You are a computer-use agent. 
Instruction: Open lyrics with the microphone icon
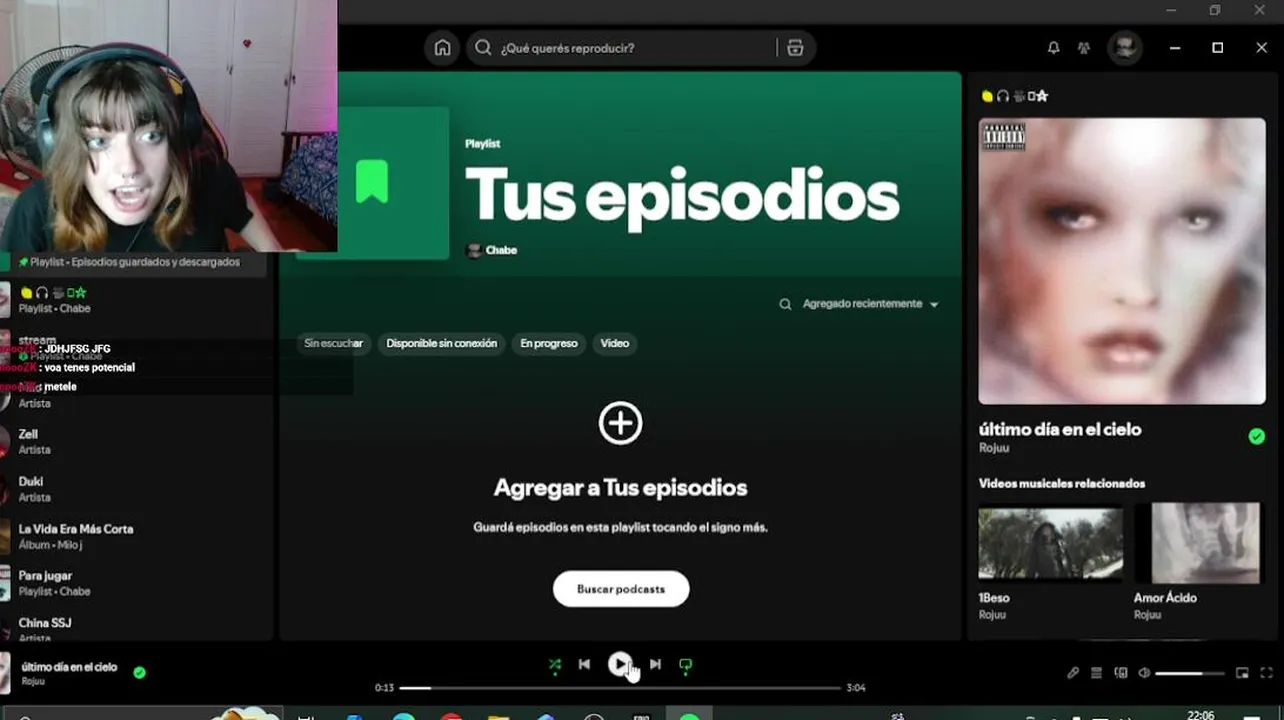[1073, 673]
